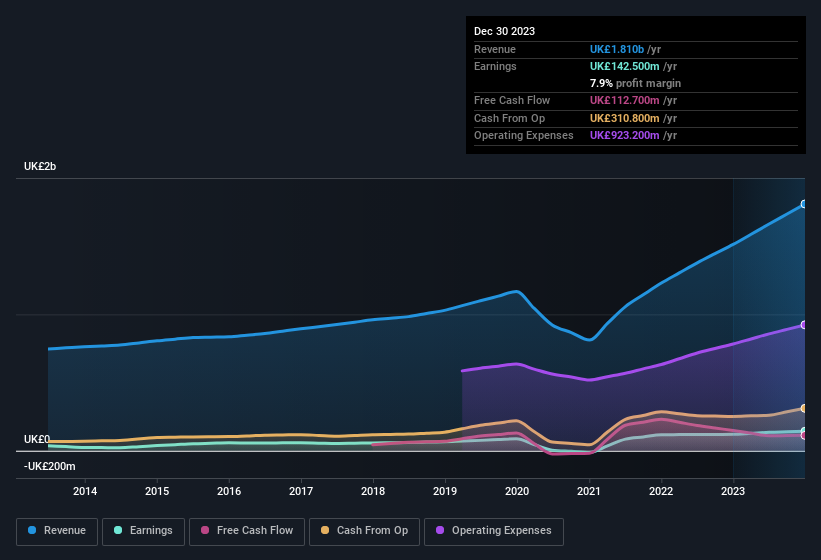Screen dimensions: 821x560
Task: Click the 2016 x-axis label
Action: (229, 491)
